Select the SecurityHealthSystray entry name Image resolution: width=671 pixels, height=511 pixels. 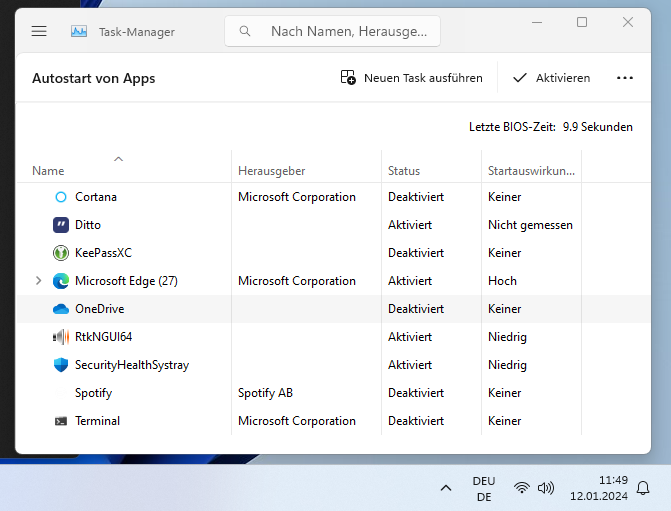point(132,365)
